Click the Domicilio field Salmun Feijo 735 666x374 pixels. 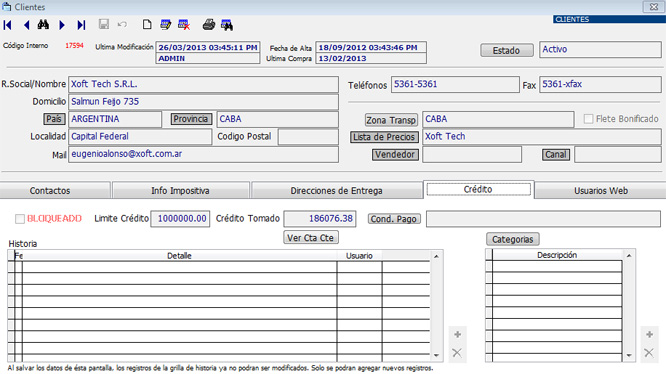pyautogui.click(x=203, y=101)
